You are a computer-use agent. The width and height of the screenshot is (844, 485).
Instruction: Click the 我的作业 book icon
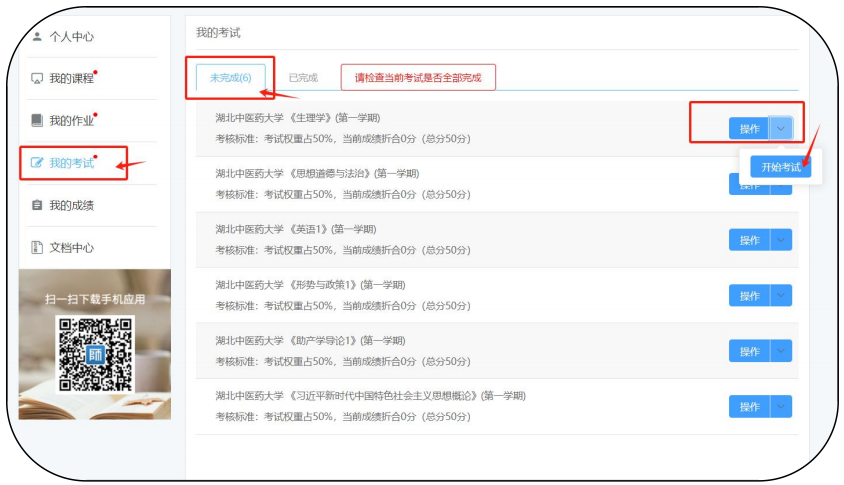click(x=37, y=121)
